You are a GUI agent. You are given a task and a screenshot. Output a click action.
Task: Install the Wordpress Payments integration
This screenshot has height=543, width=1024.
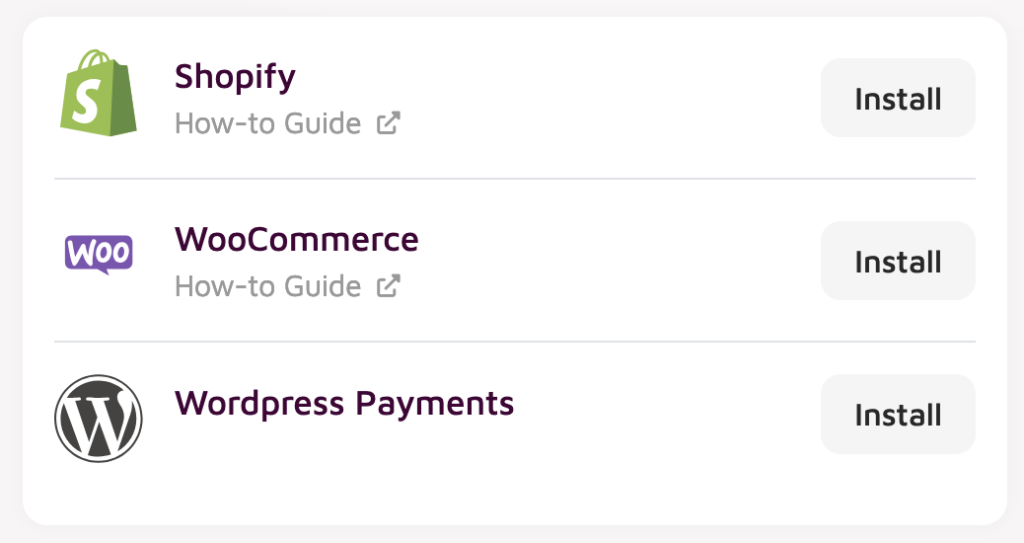pos(898,414)
